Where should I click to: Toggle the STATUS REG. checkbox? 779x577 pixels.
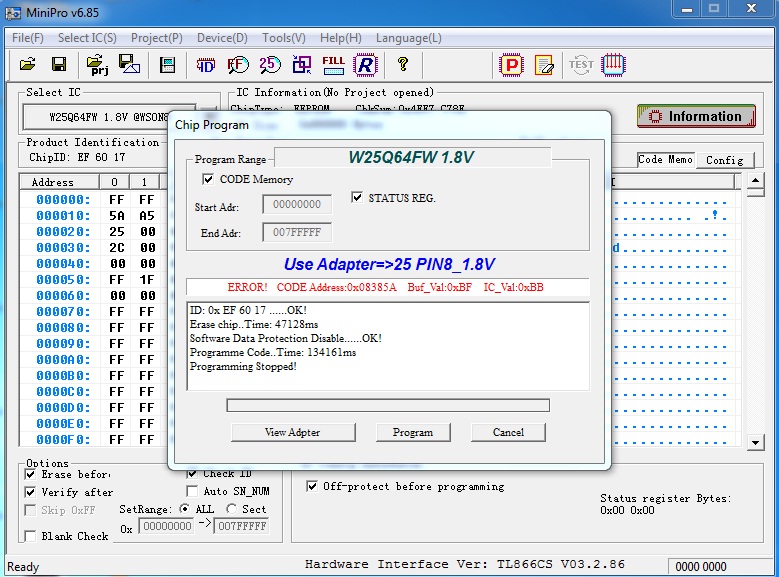coord(357,198)
